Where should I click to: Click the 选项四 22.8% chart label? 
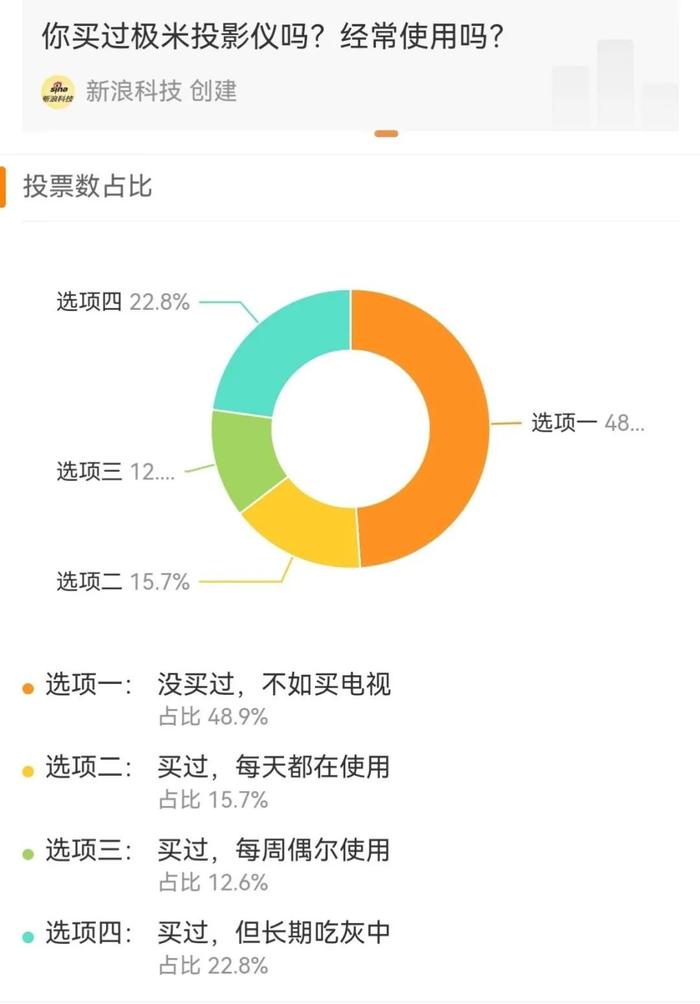tap(122, 302)
